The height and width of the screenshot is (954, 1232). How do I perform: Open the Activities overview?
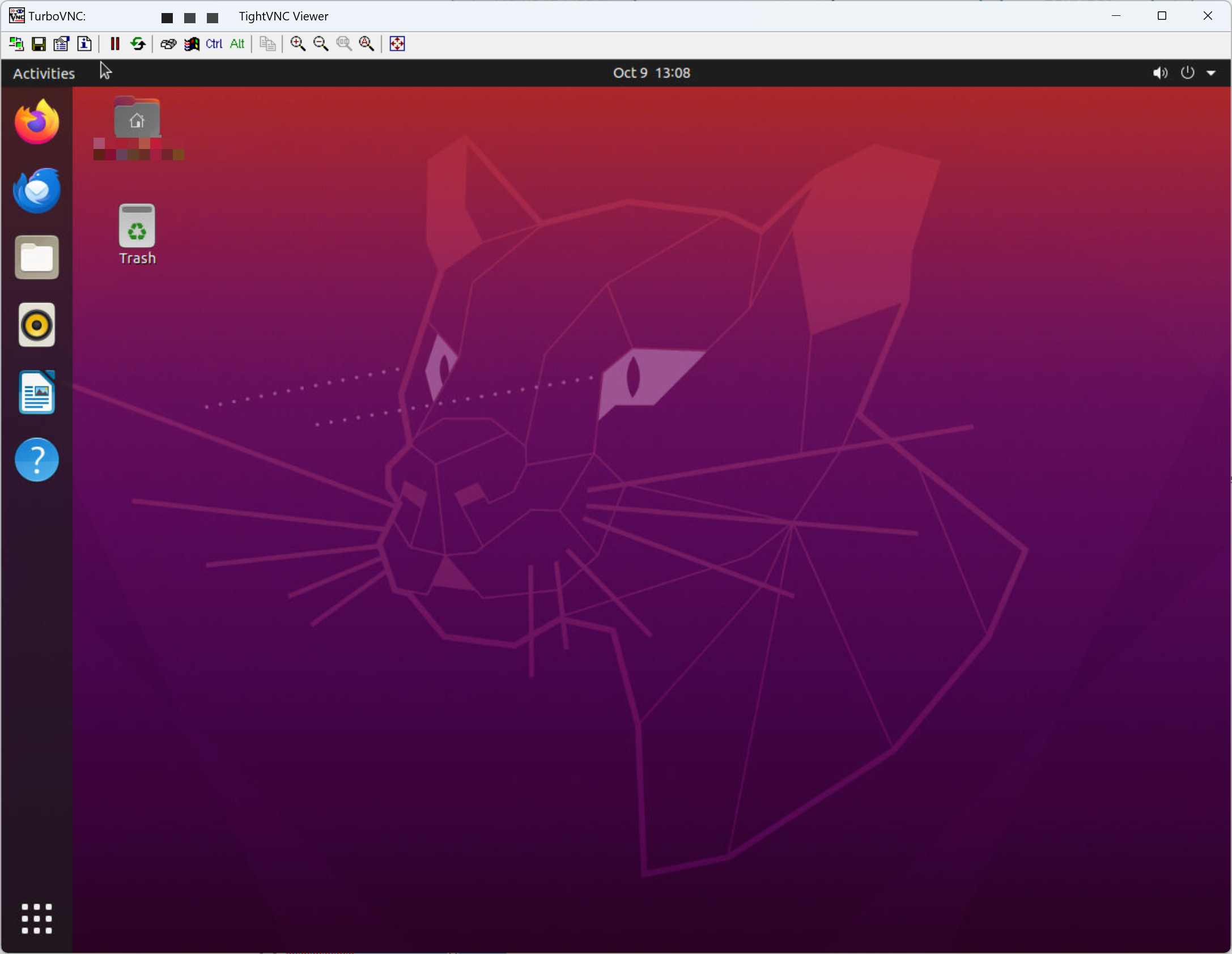coord(44,73)
